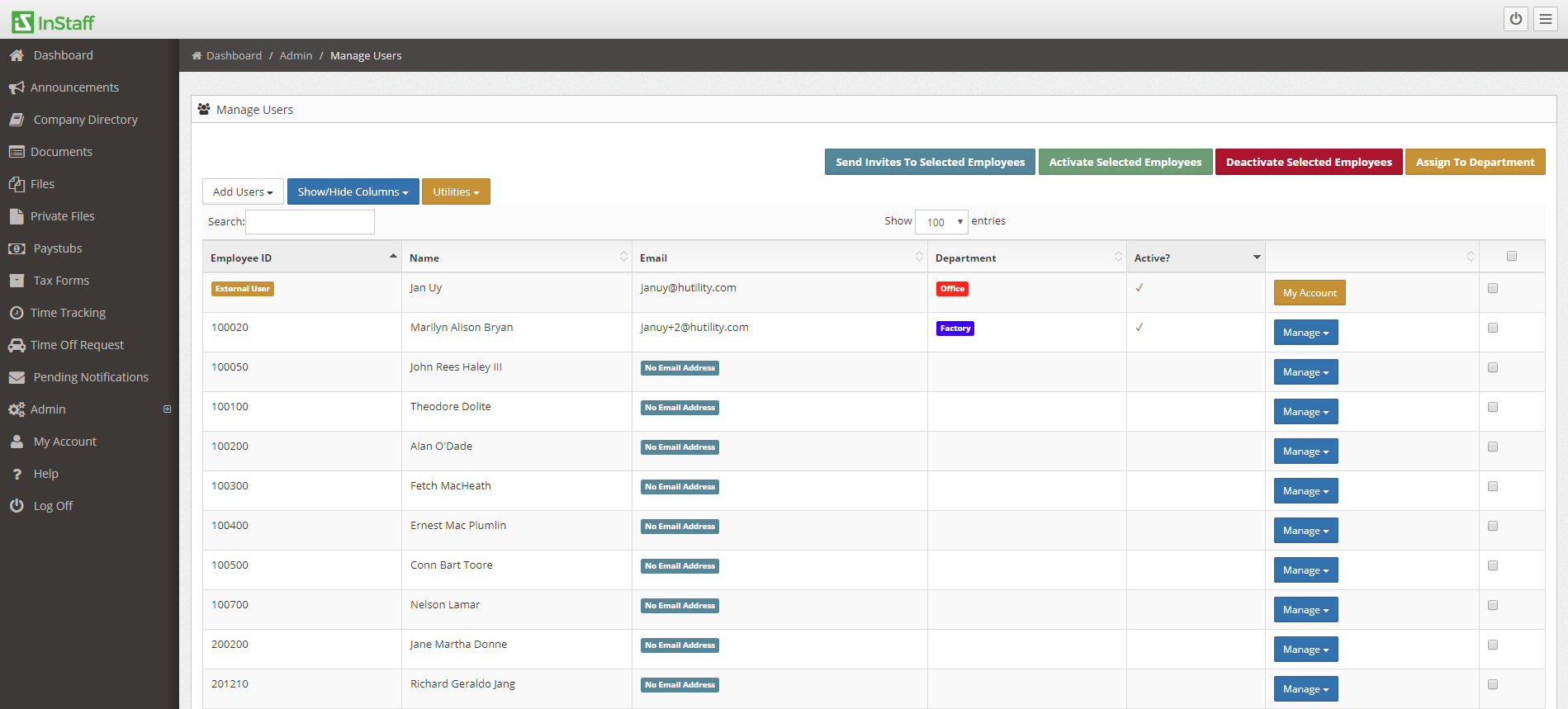Viewport: 1568px width, 709px height.
Task: Click Activate Selected Employees button
Action: point(1125,162)
